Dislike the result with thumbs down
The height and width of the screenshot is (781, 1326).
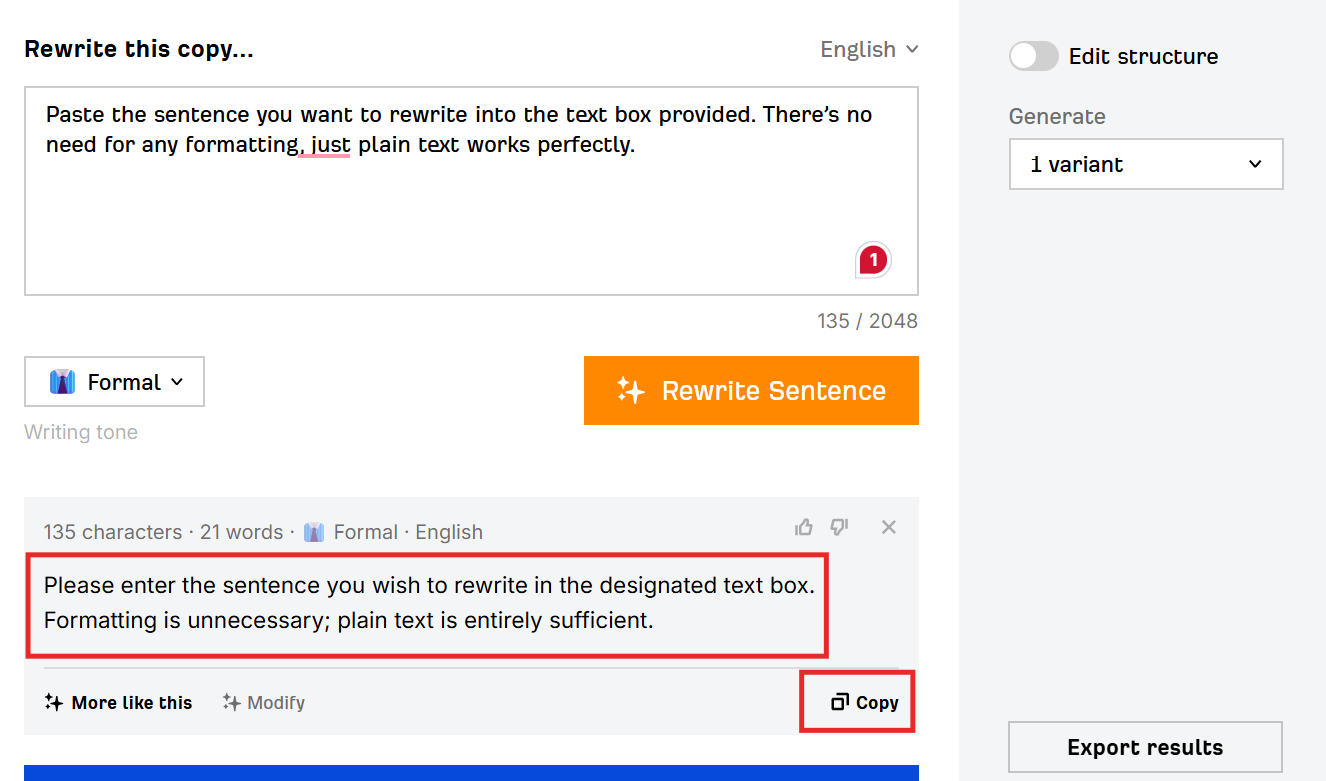[x=840, y=527]
